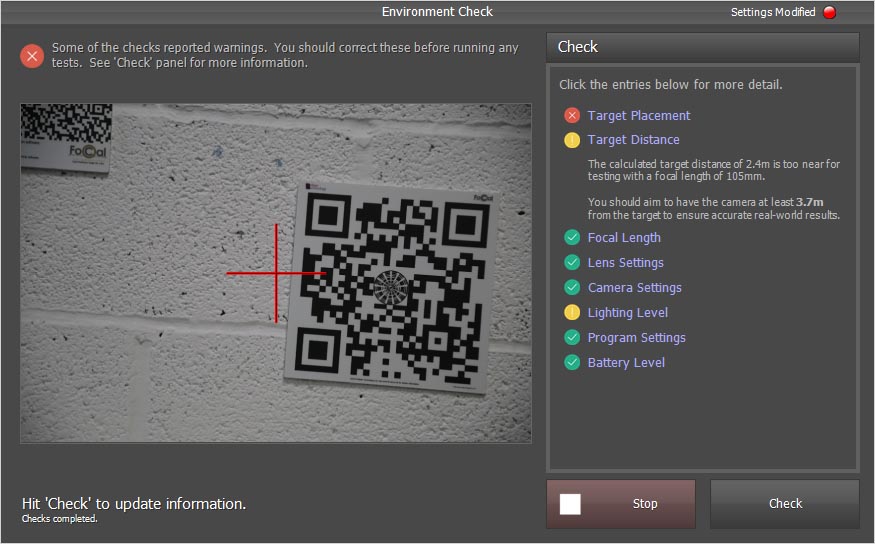This screenshot has height=544, width=875.
Task: Run the Check button
Action: 785,504
